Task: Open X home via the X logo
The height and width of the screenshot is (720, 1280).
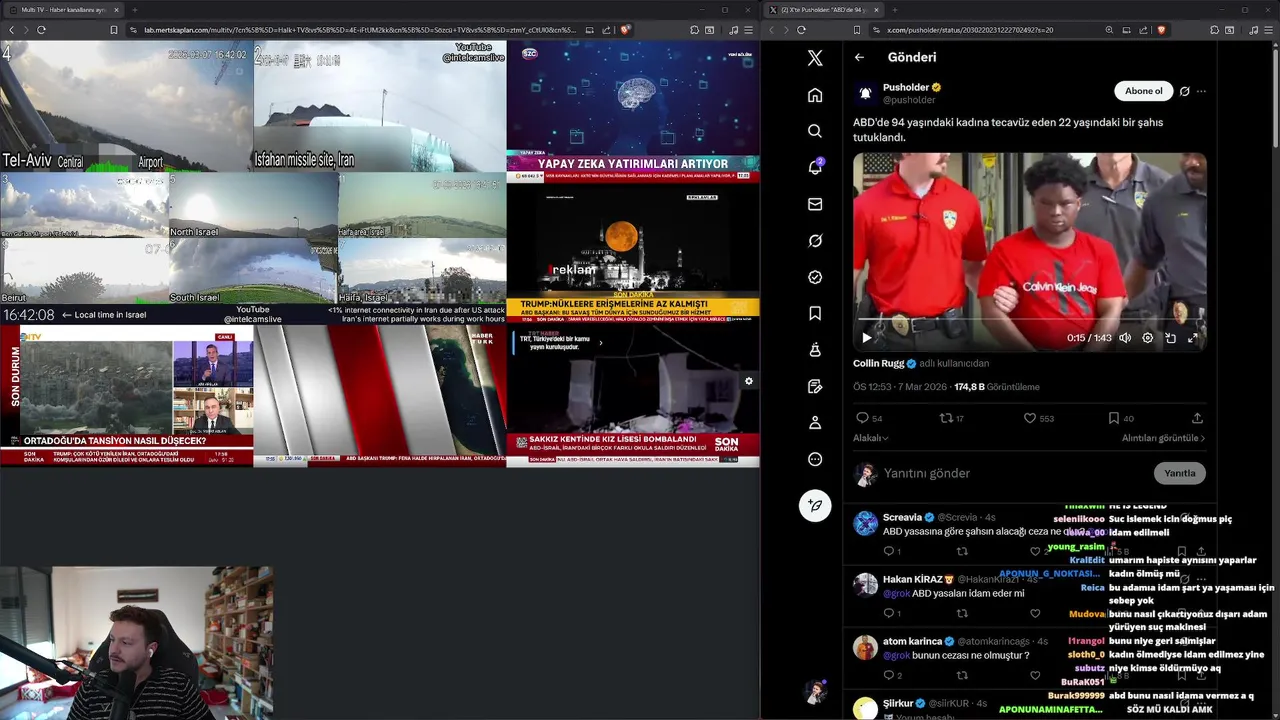Action: point(815,58)
